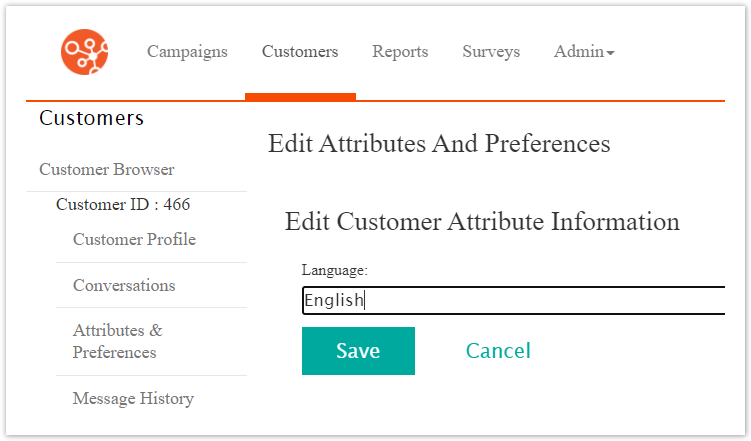751x441 pixels.
Task: Open the Customer Profile page
Action: point(134,240)
